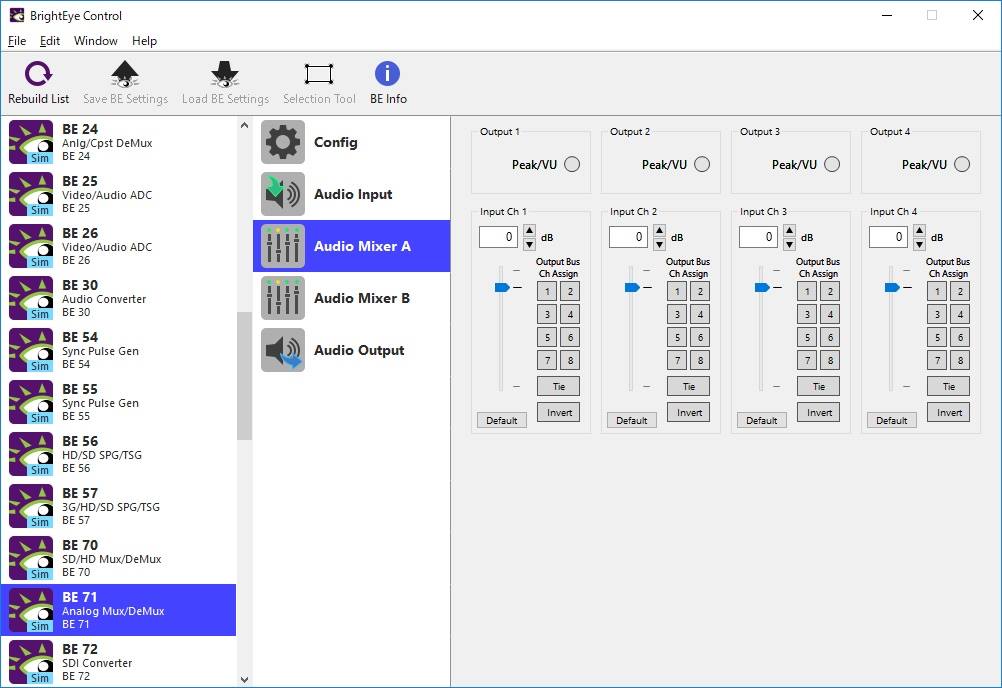The width and height of the screenshot is (1002, 688).
Task: Select the BE 26 device icon
Action: tap(31, 246)
